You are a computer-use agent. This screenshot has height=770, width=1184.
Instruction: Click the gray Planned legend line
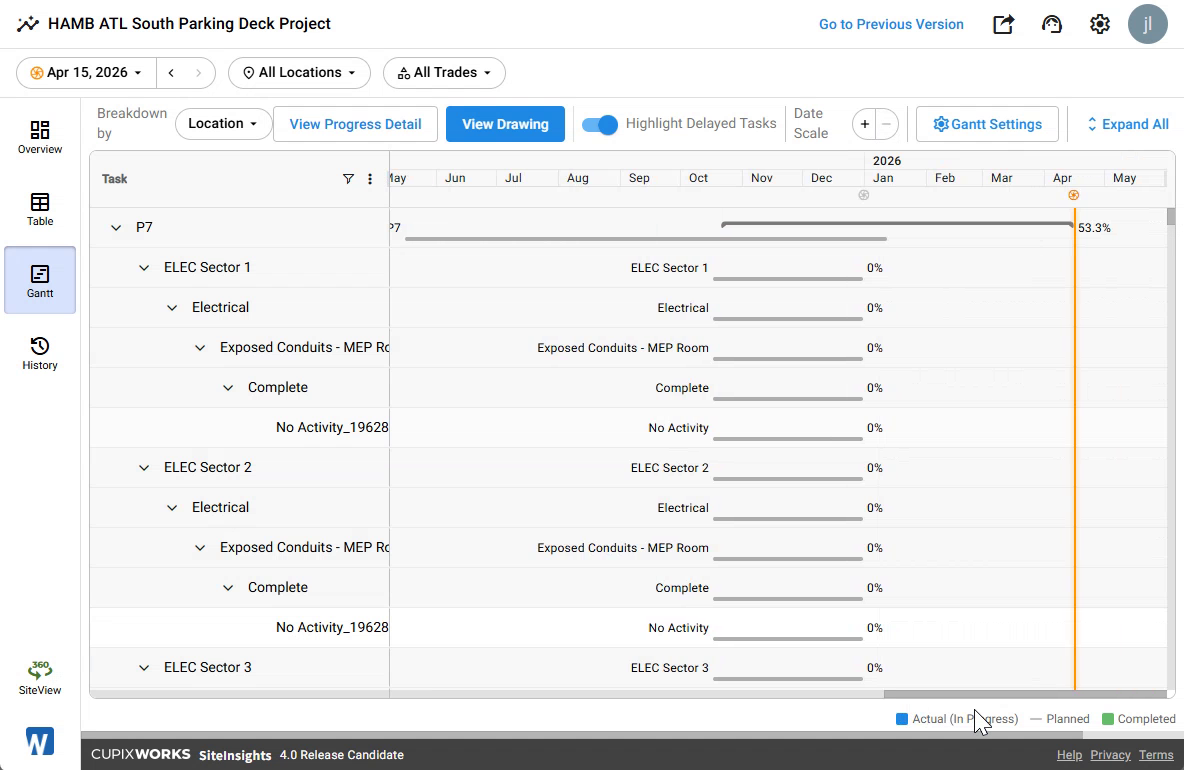1036,719
